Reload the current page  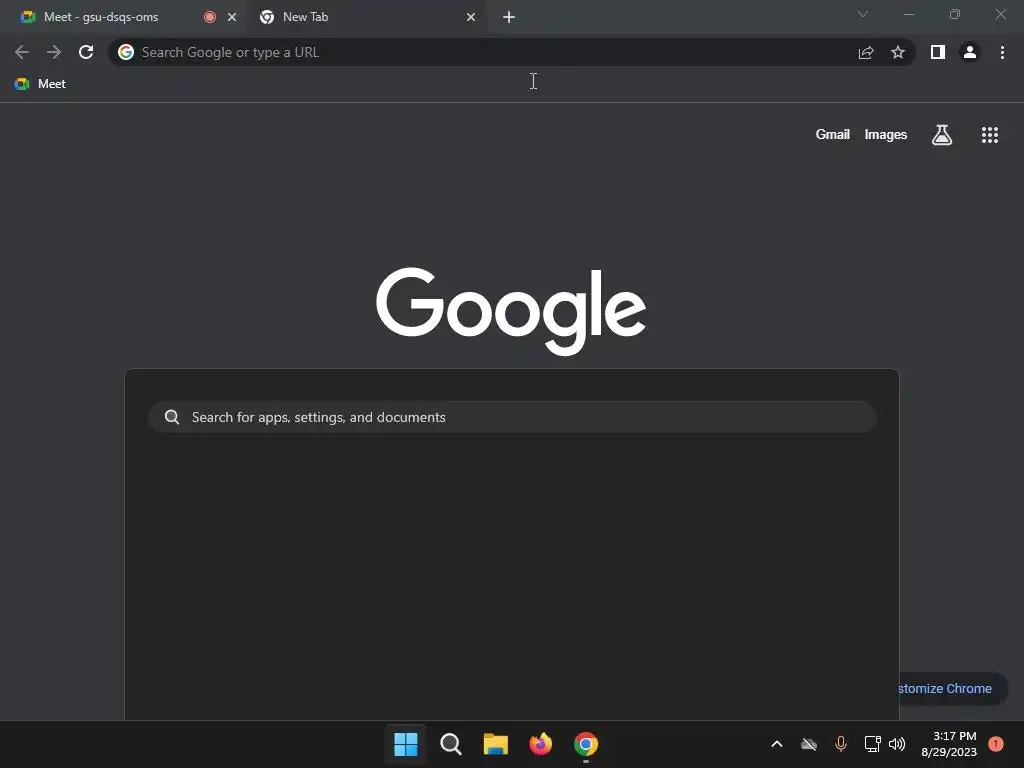point(86,52)
